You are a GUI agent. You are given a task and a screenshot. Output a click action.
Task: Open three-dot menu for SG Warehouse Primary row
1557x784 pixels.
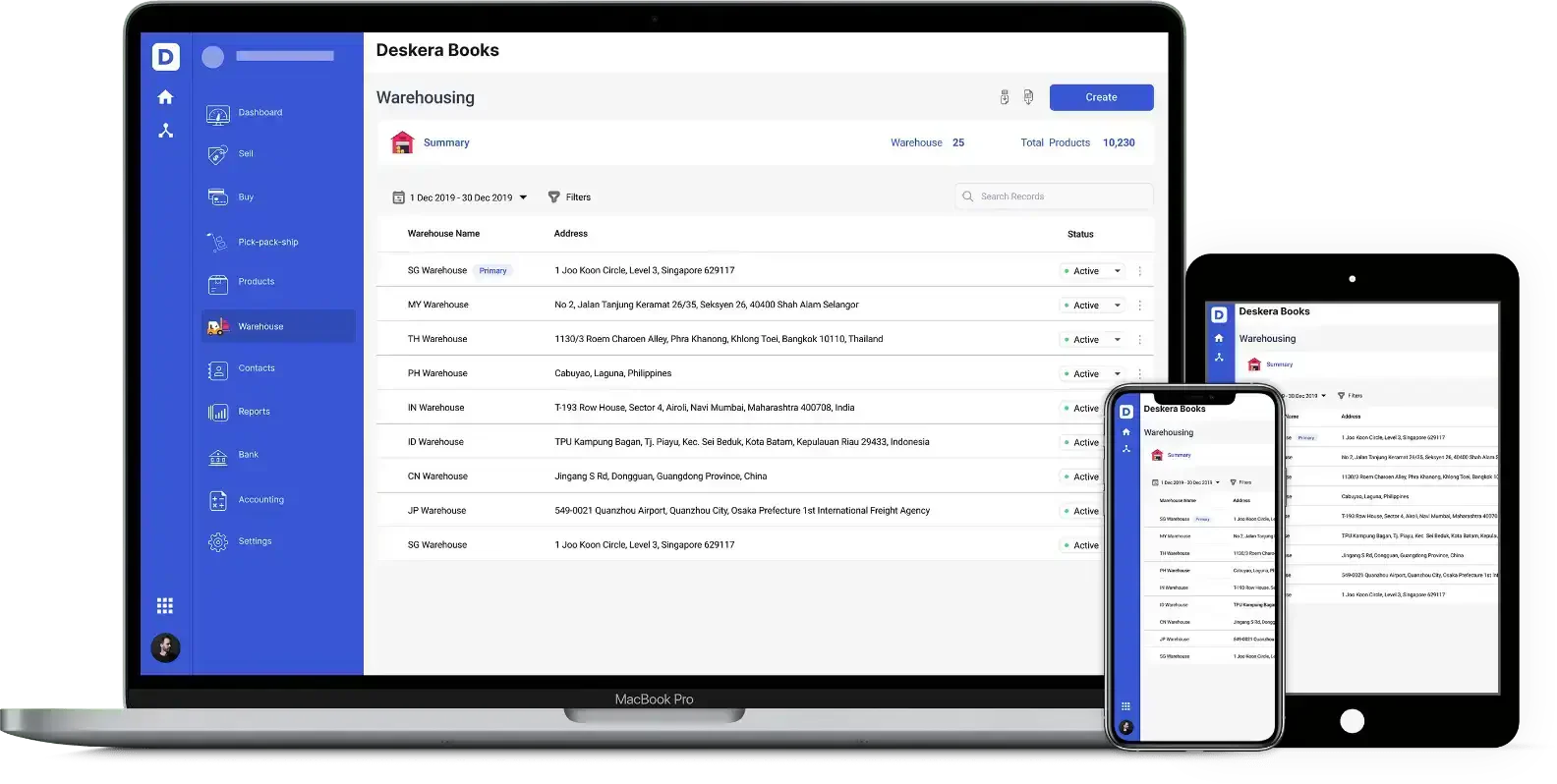pyautogui.click(x=1140, y=271)
